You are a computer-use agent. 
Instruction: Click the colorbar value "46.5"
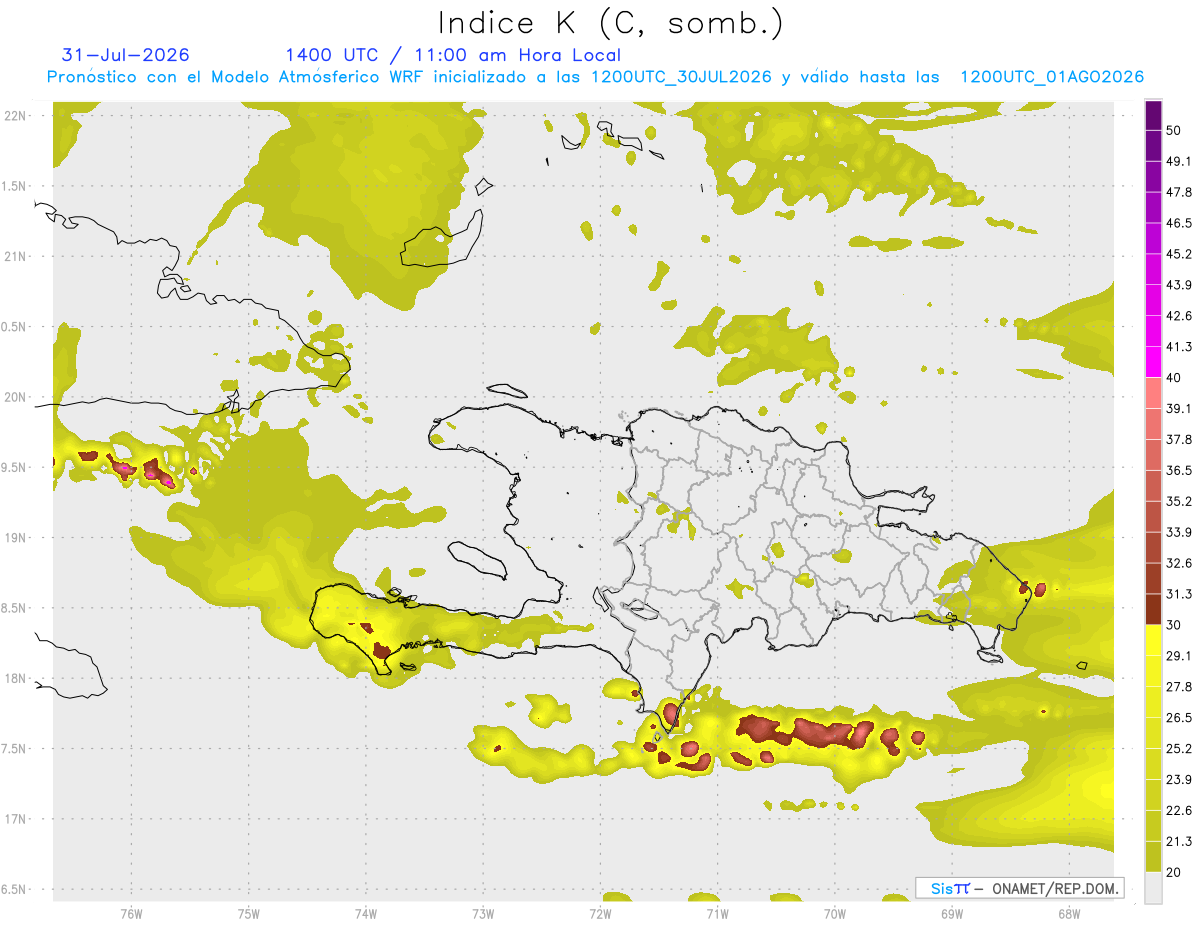[1179, 223]
